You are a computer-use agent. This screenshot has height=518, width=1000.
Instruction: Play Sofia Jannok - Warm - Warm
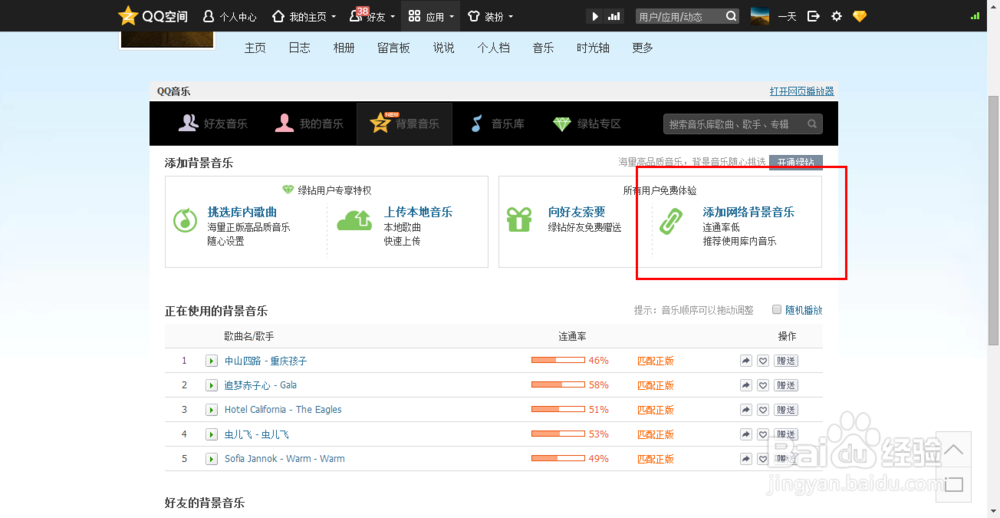click(x=211, y=459)
